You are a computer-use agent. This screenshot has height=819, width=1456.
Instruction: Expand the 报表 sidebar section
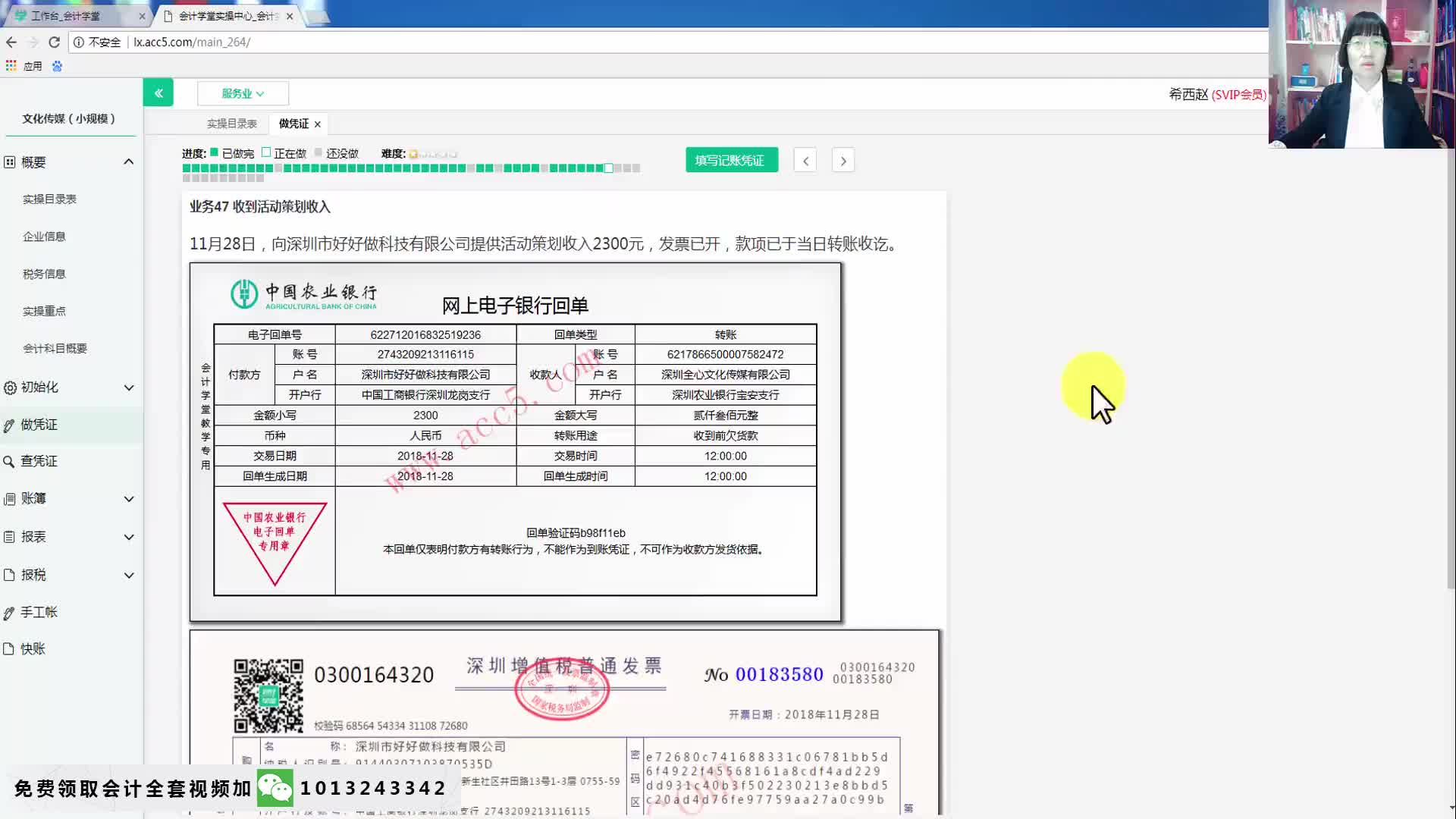point(33,536)
